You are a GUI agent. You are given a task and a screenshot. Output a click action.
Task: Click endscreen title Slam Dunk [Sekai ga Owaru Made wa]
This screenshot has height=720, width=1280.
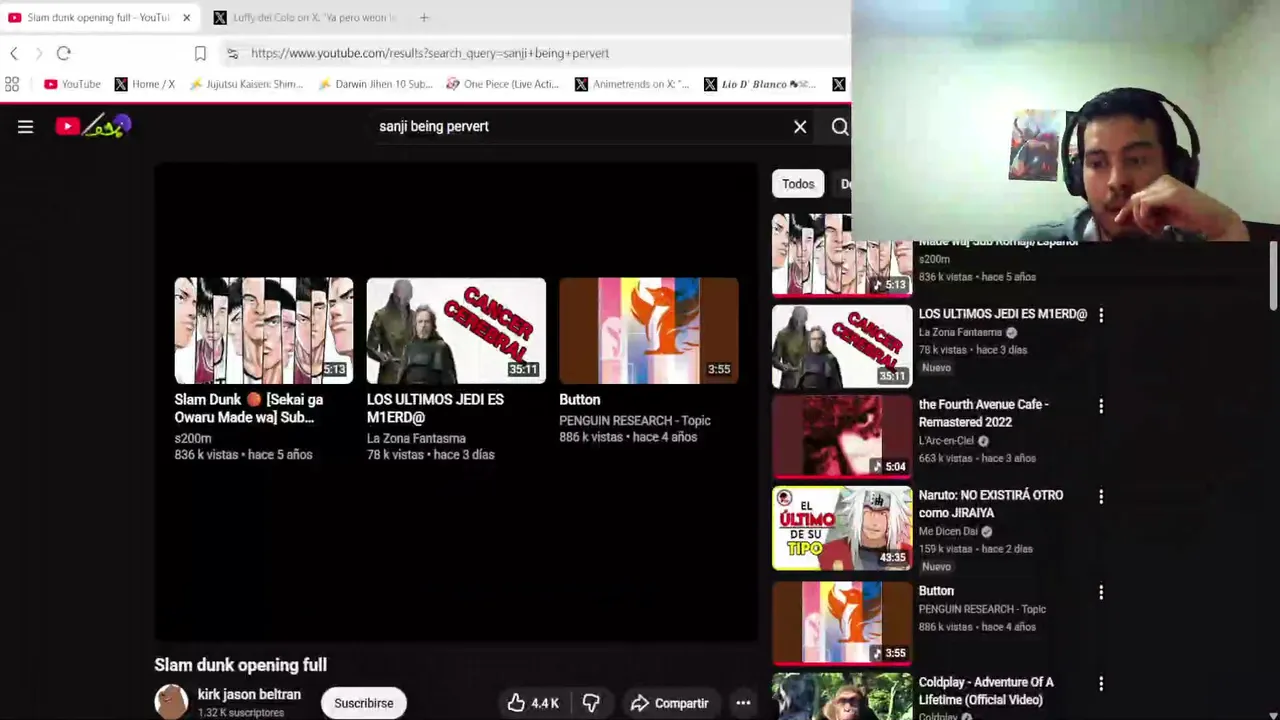pyautogui.click(x=249, y=408)
